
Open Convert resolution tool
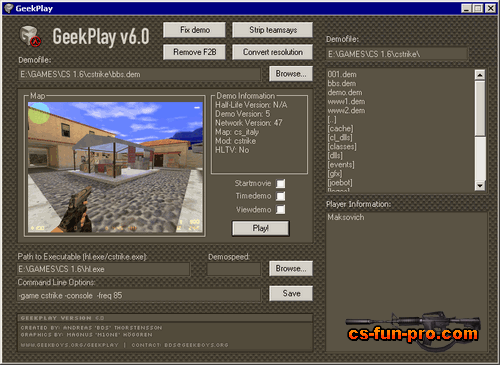pyautogui.click(x=272, y=52)
